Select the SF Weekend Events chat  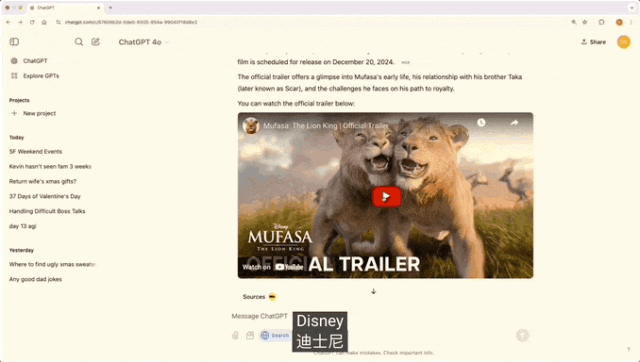coord(36,151)
